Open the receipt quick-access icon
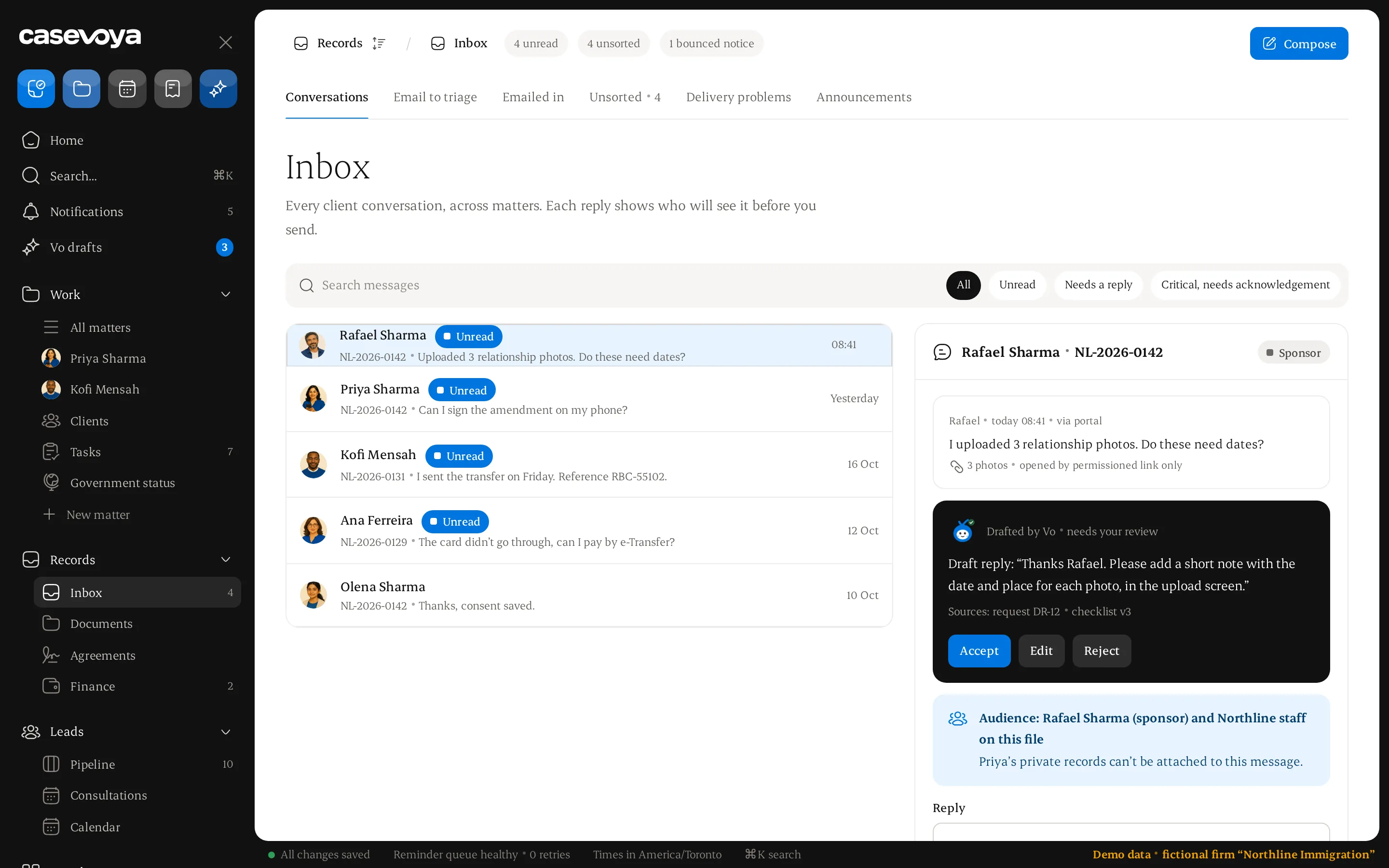This screenshot has width=1389, height=868. [173, 88]
